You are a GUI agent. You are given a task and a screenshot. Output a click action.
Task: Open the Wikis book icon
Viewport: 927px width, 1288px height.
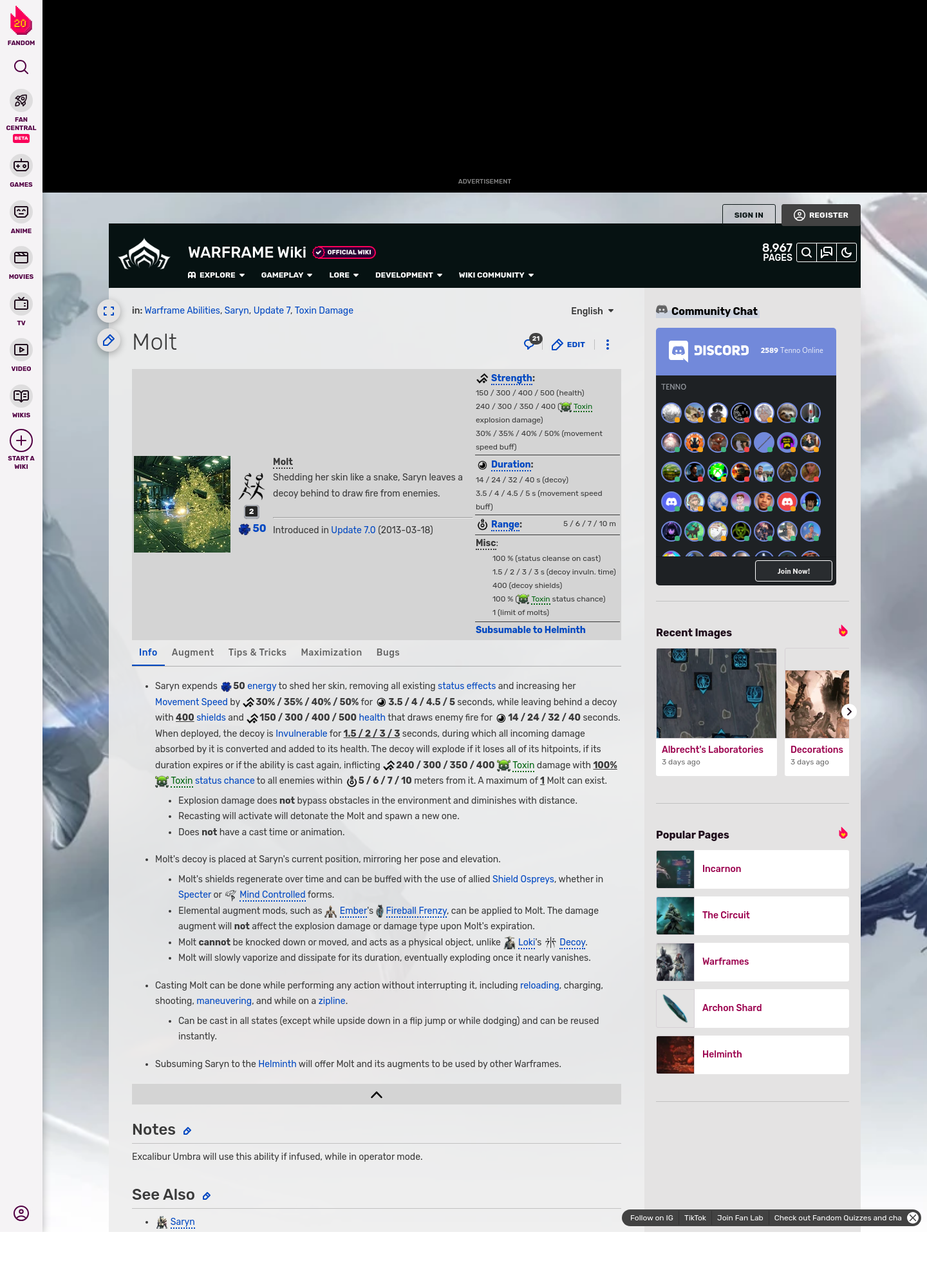pyautogui.click(x=21, y=396)
